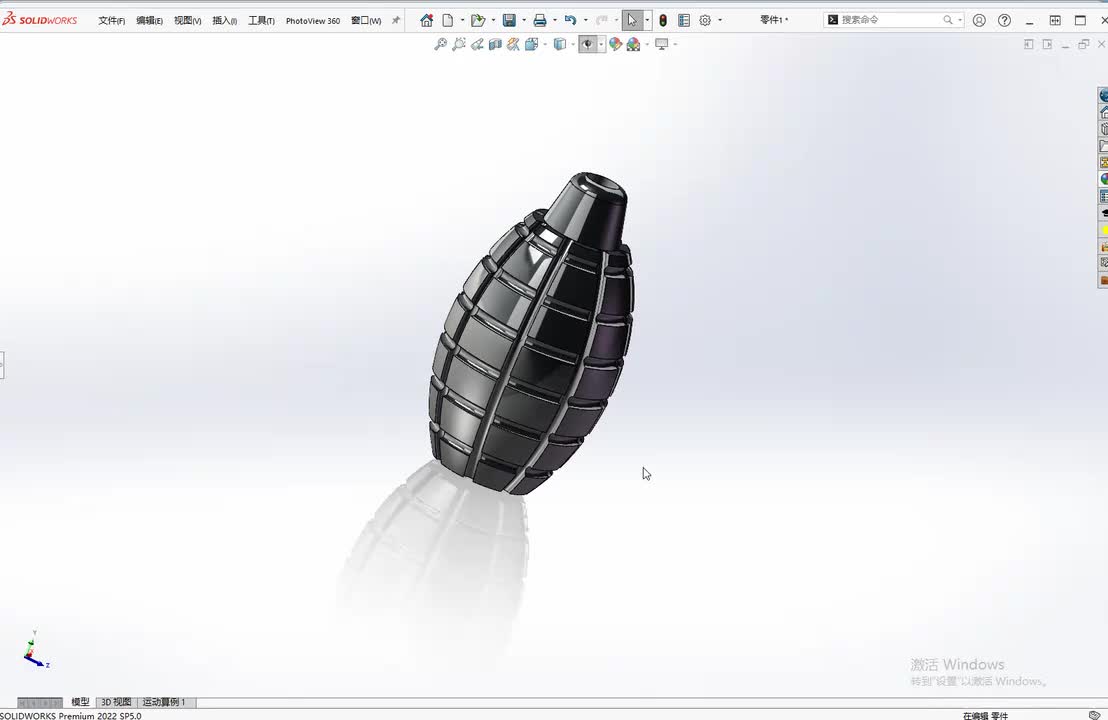Click the tile windows icon in title bar
The image size is (1108, 720).
point(1055,20)
